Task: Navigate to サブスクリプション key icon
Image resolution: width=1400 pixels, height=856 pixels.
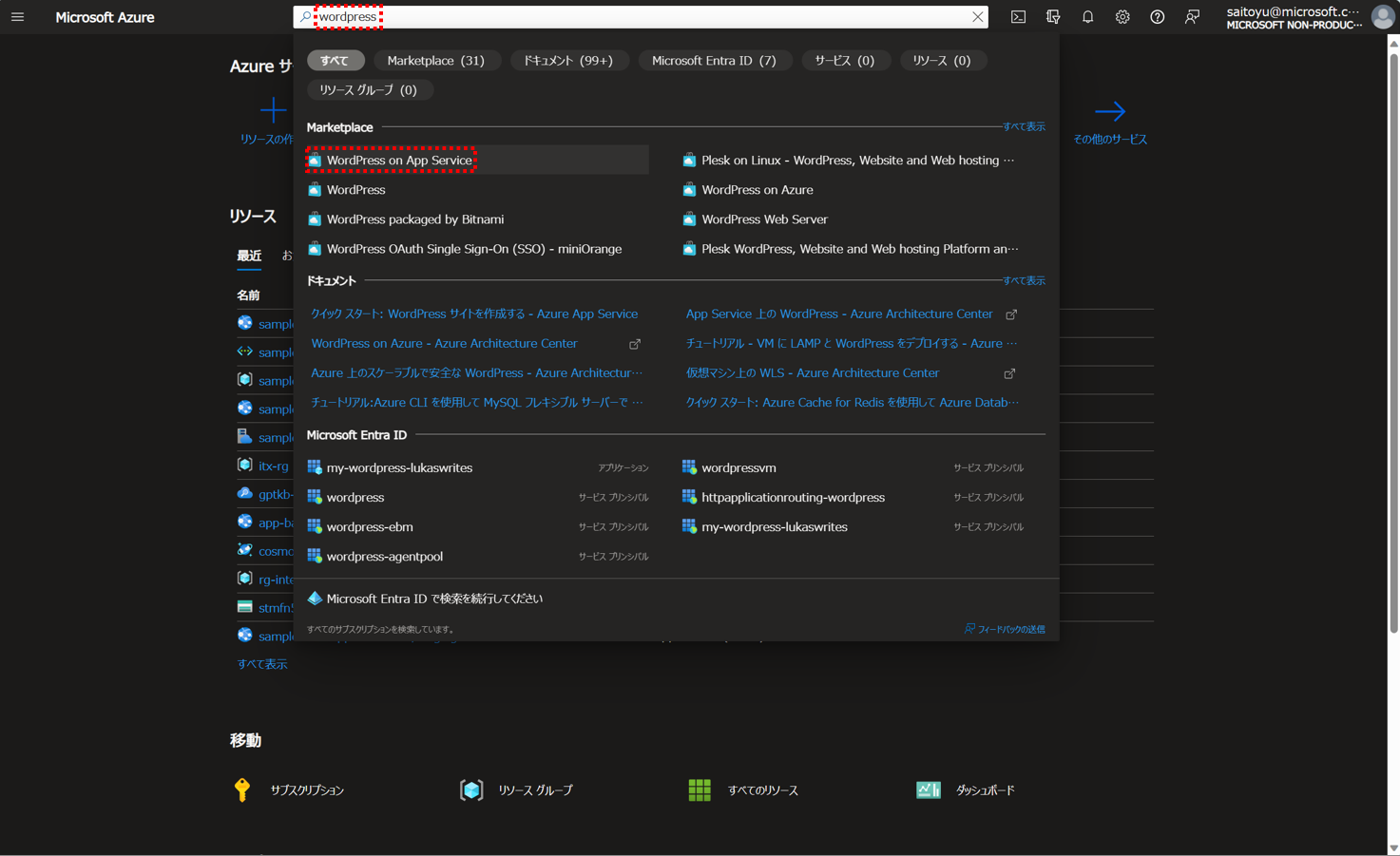Action: coord(242,789)
